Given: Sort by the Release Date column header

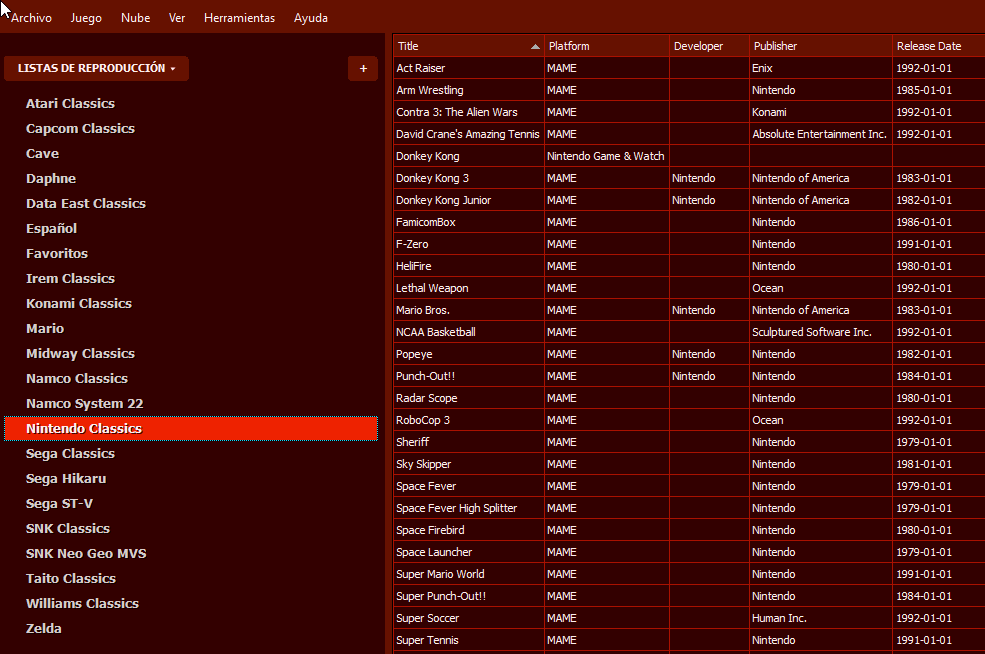Looking at the screenshot, I should (x=939, y=46).
